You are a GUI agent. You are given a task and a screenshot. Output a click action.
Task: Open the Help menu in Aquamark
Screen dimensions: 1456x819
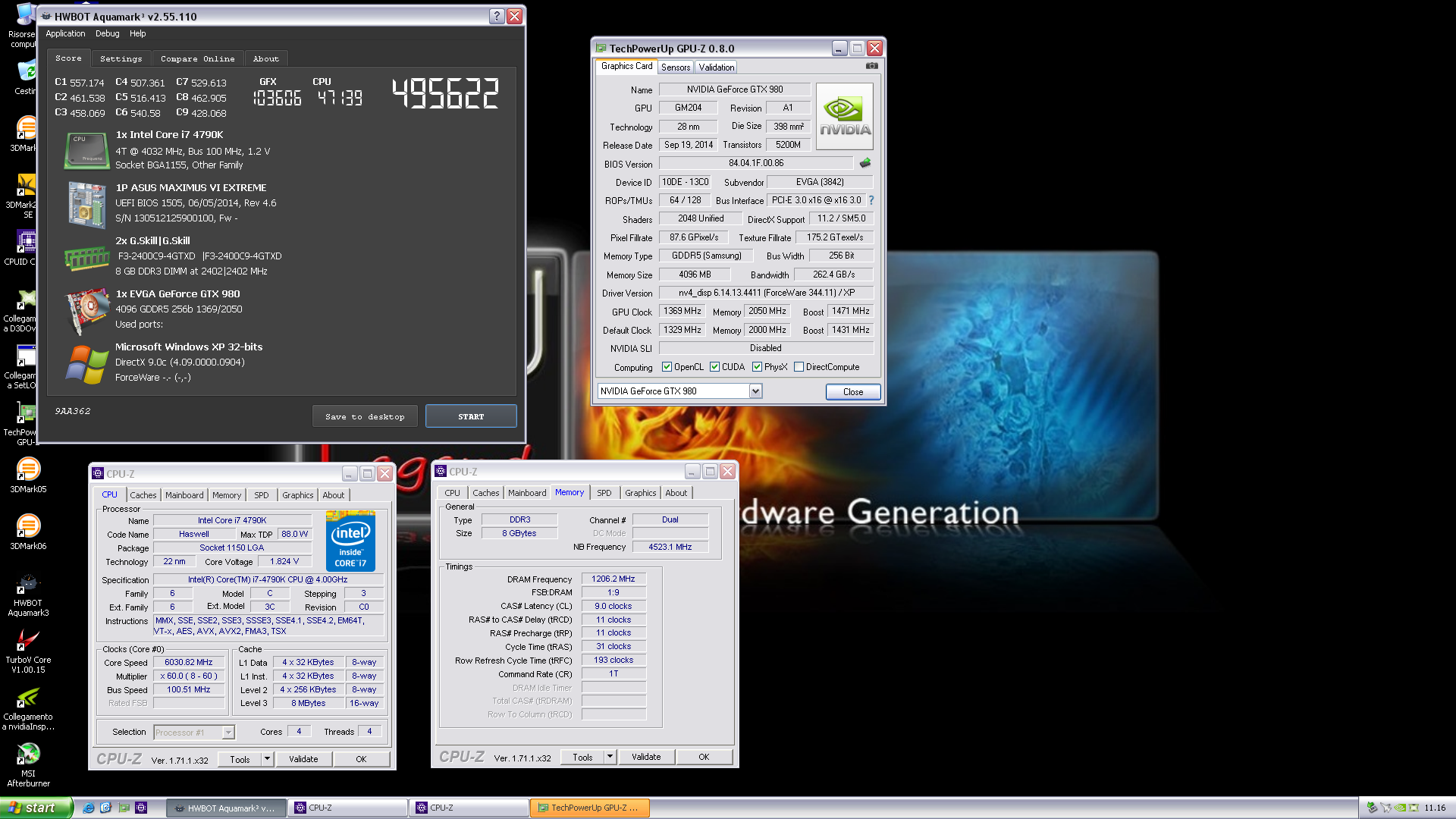coord(137,33)
